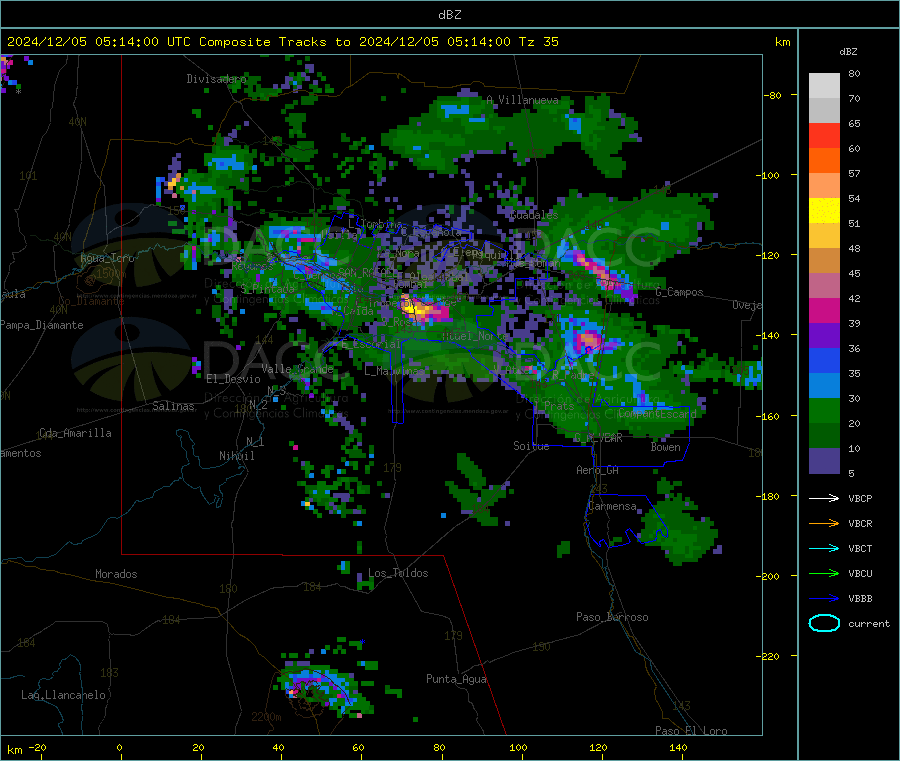The height and width of the screenshot is (761, 900).
Task: Select the 80 dBZ light gray swatch
Action: (824, 86)
